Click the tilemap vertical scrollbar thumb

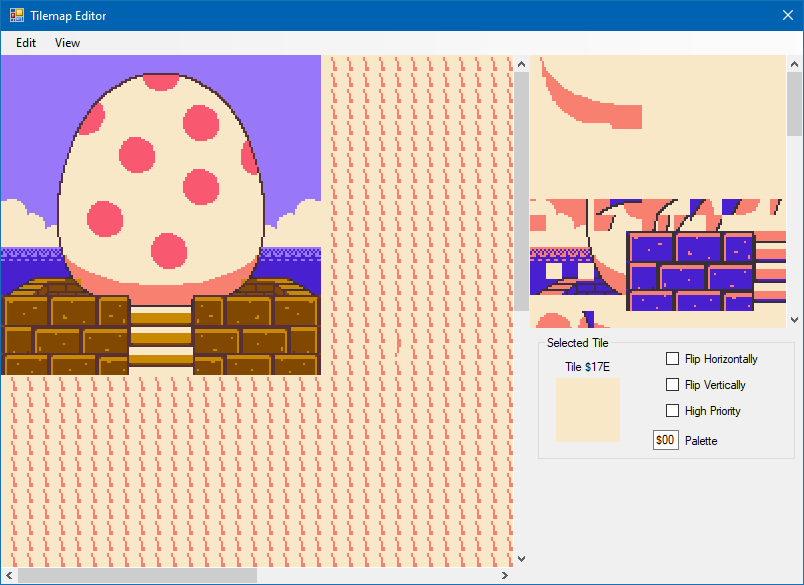[x=521, y=191]
